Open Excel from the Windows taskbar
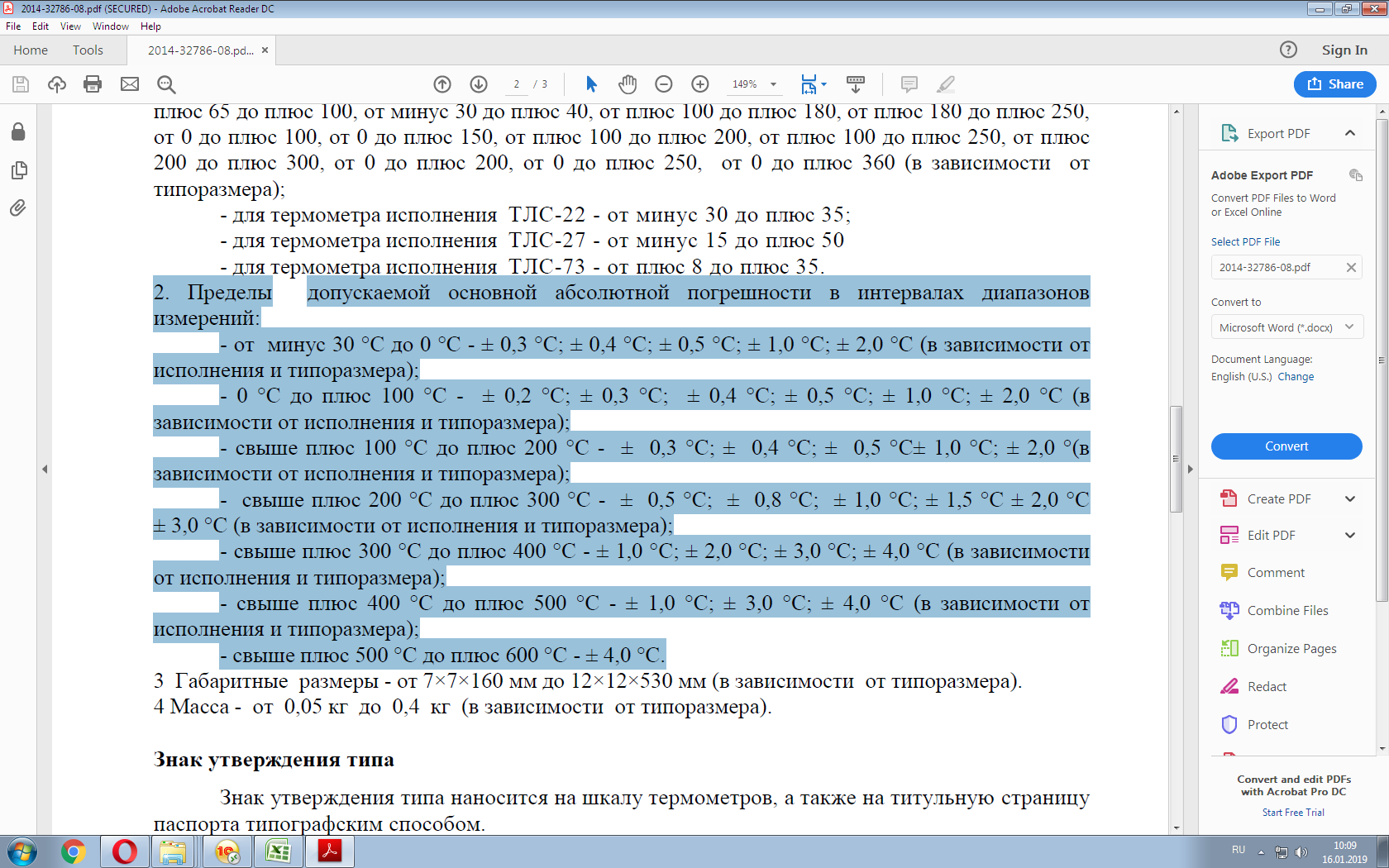 click(278, 851)
